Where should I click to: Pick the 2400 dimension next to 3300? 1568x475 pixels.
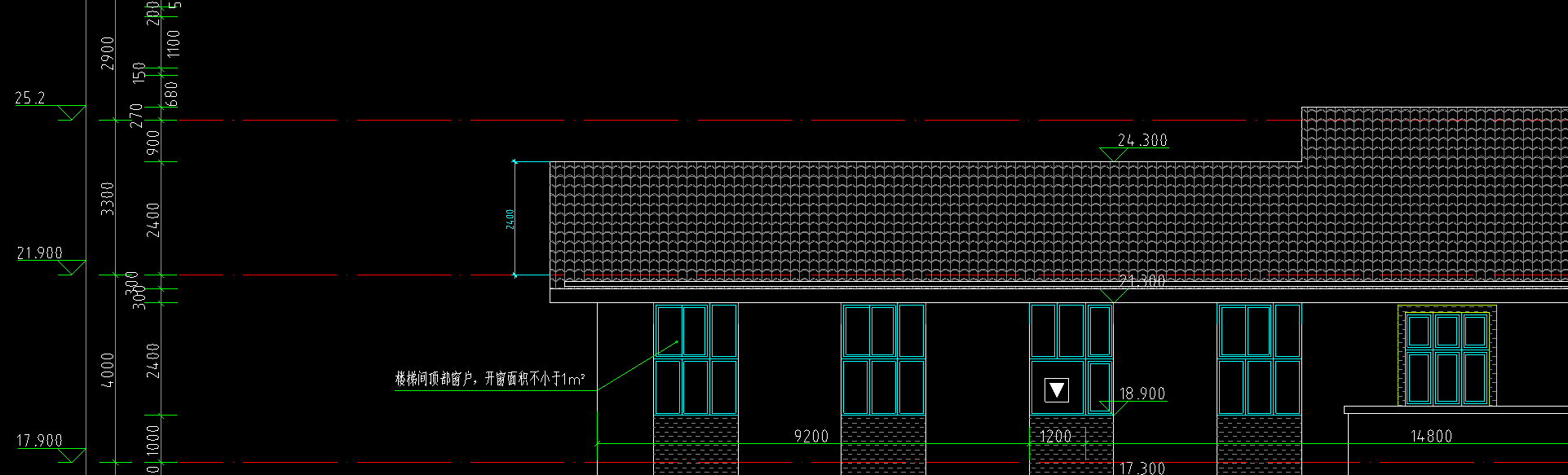tap(153, 220)
